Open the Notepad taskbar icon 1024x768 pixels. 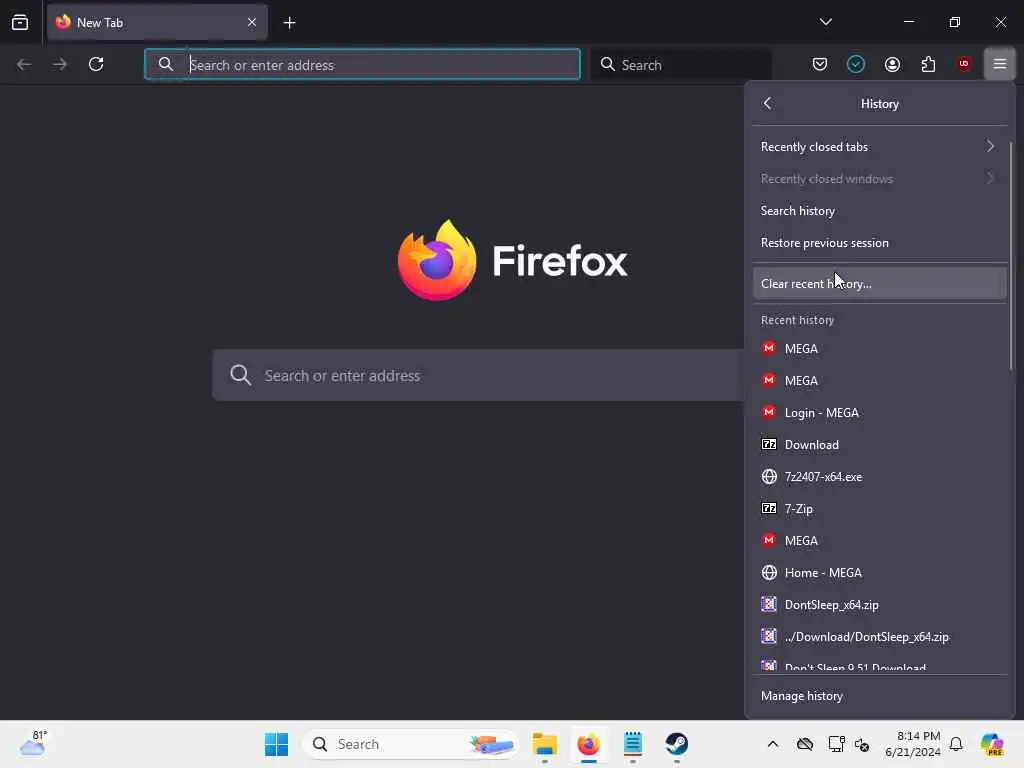[632, 744]
